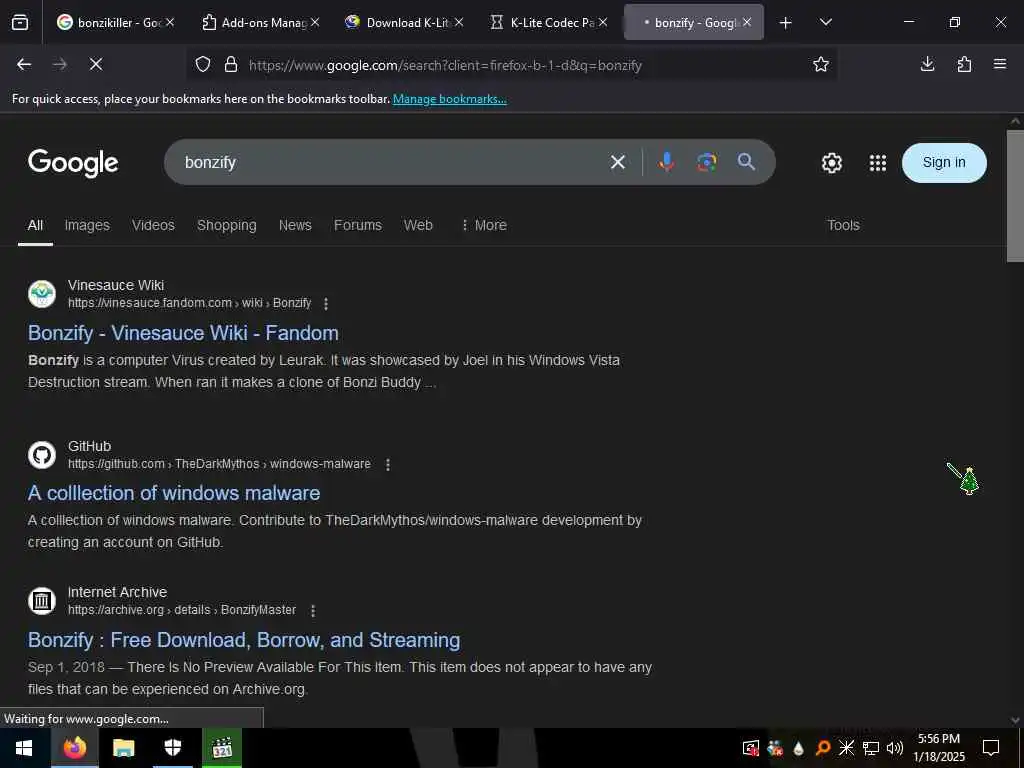Click the bonzify search input field

click(x=392, y=162)
